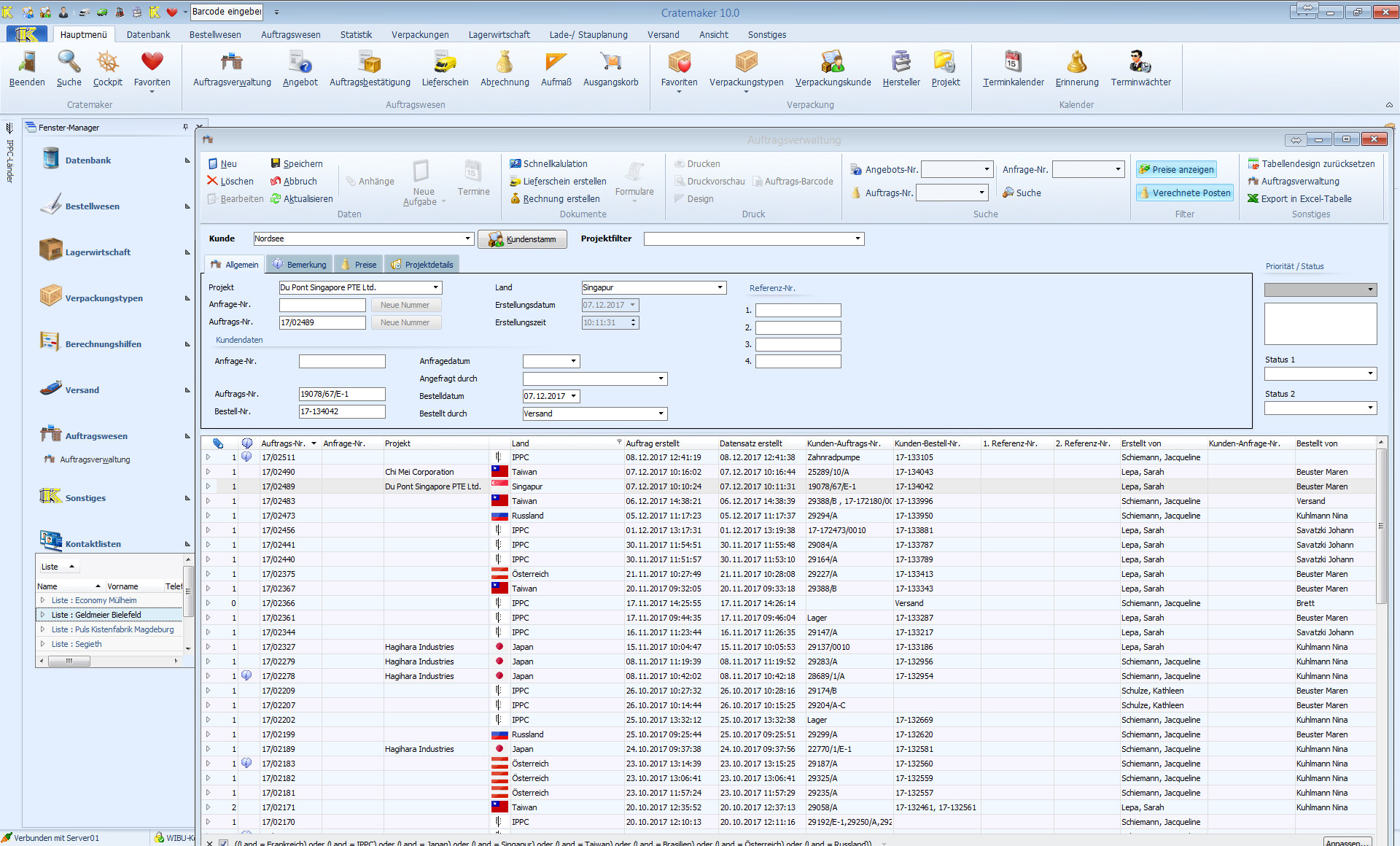This screenshot has height=846, width=1400.
Task: Open Auftragsbestätigung ribbon icon
Action: 370,69
